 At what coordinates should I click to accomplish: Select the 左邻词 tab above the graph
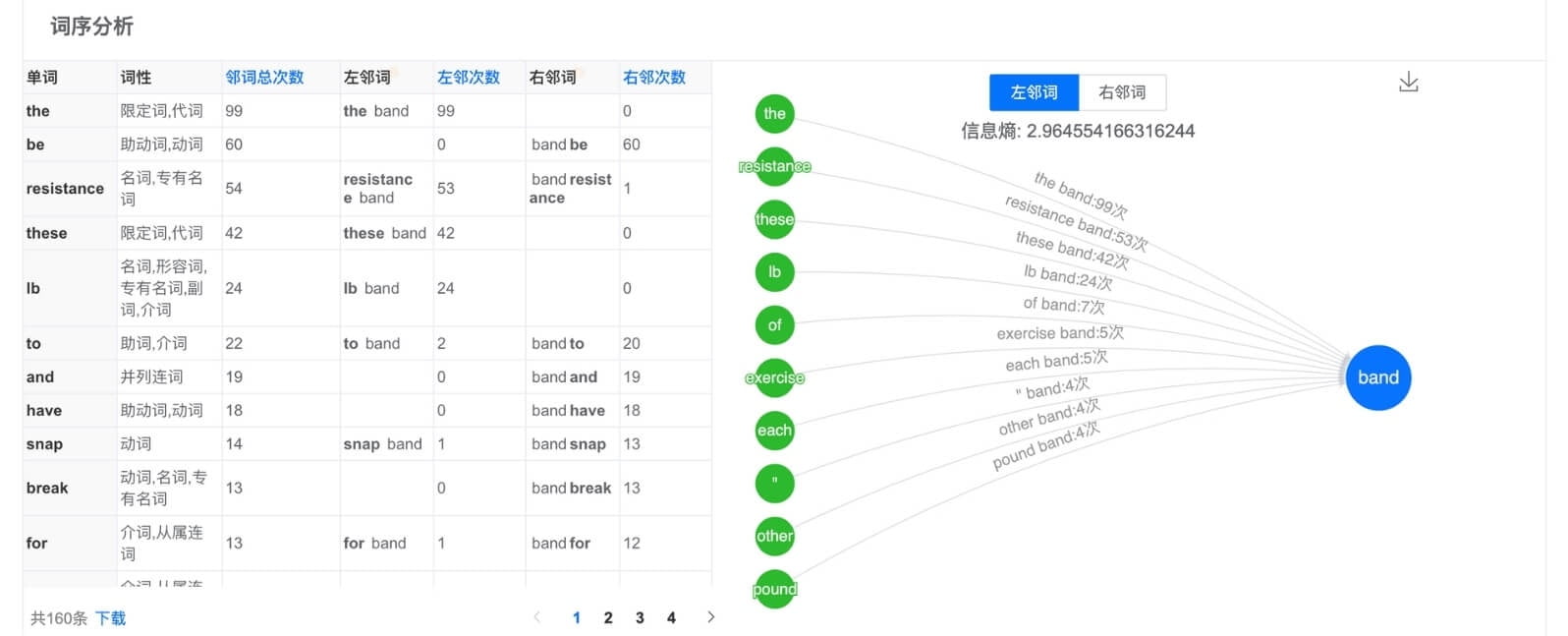click(1034, 92)
